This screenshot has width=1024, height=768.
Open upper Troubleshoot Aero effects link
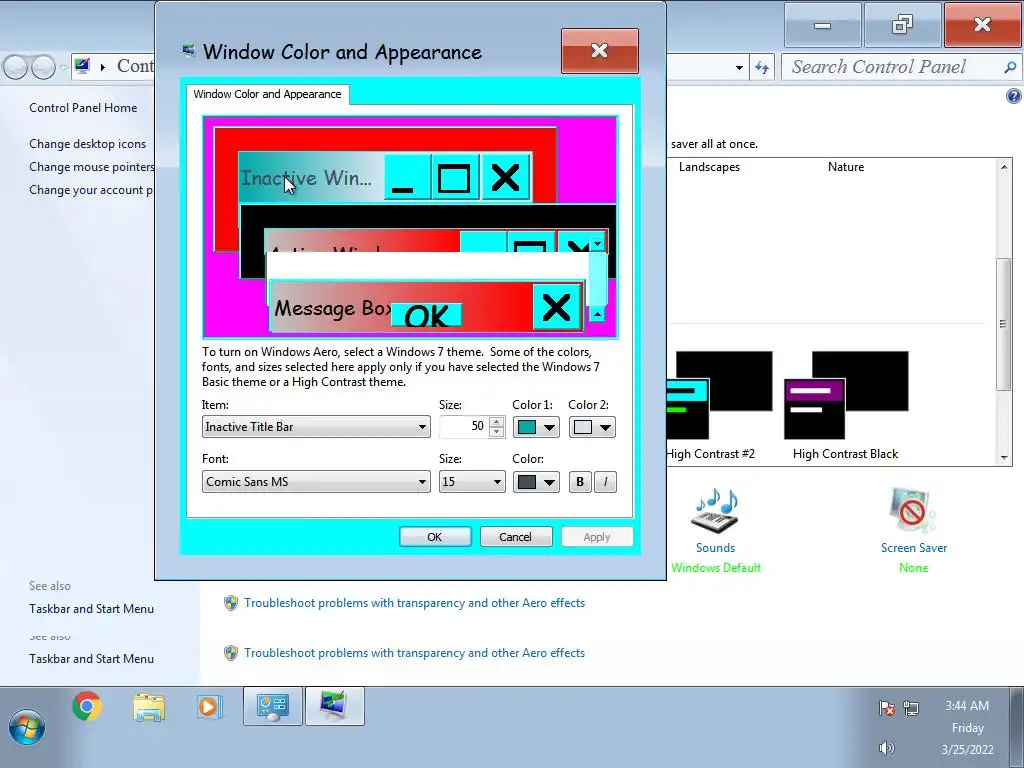click(x=414, y=603)
